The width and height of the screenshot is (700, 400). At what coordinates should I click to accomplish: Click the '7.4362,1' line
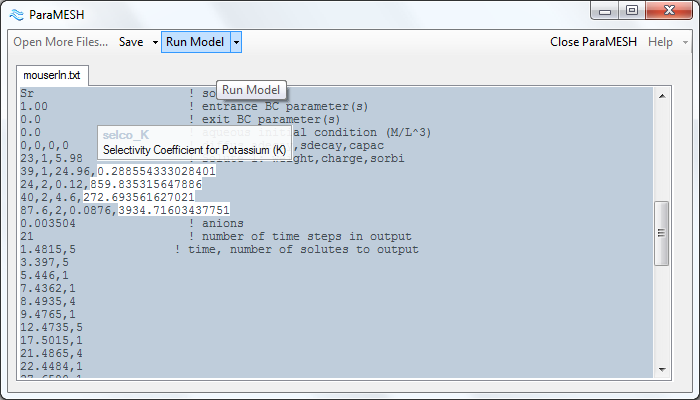(48, 288)
